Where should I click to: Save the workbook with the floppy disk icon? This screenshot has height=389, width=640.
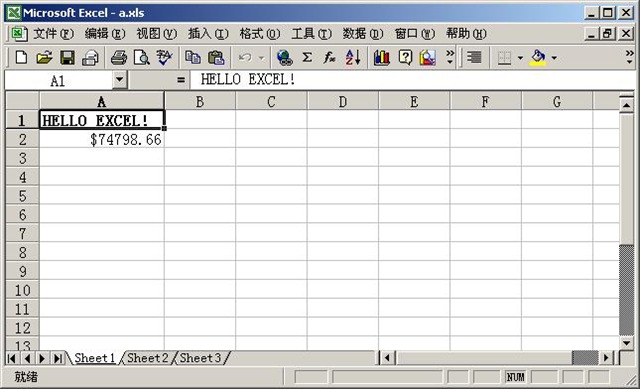click(67, 58)
